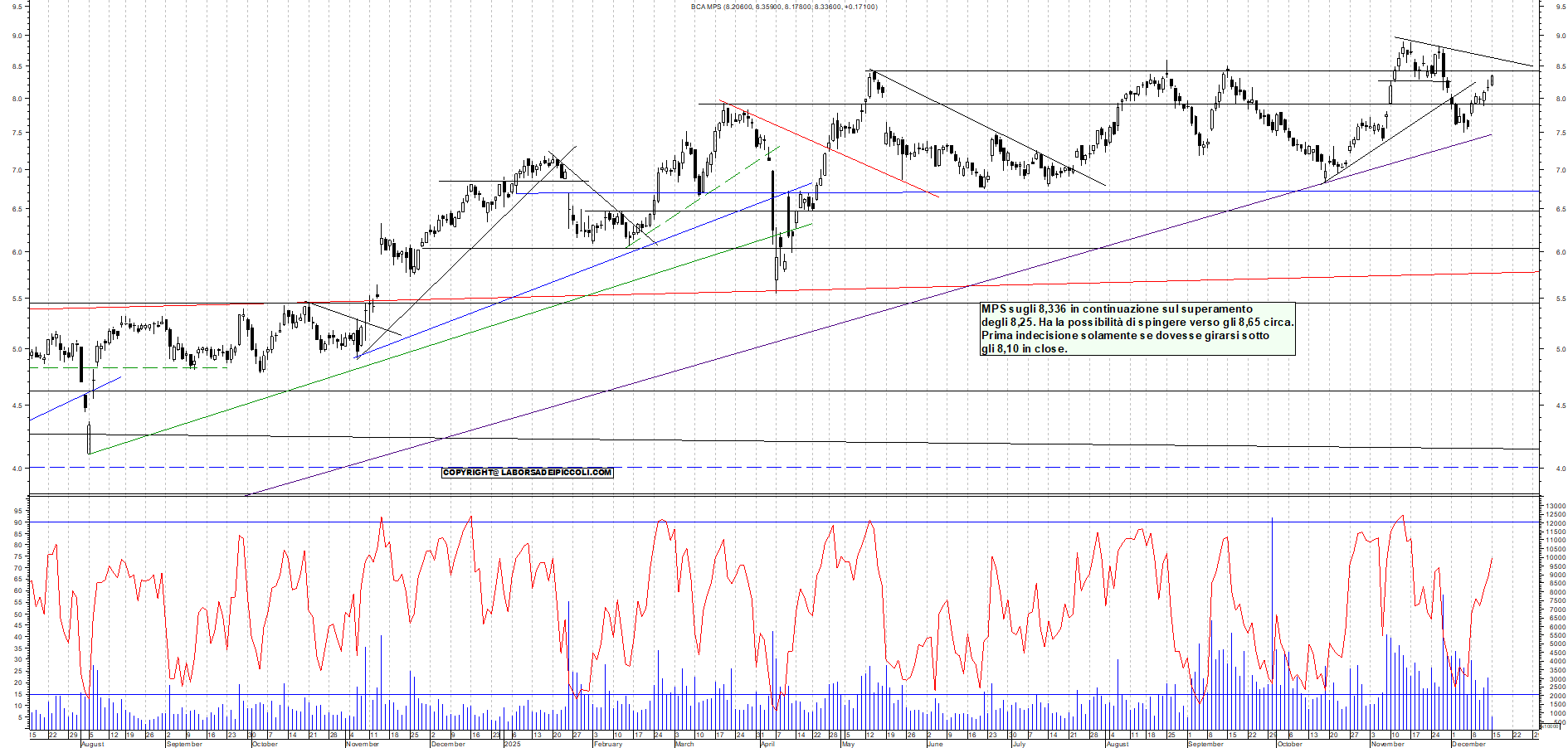The height and width of the screenshot is (748, 1568).
Task: Click the March label on the time axis
Action: (x=684, y=744)
